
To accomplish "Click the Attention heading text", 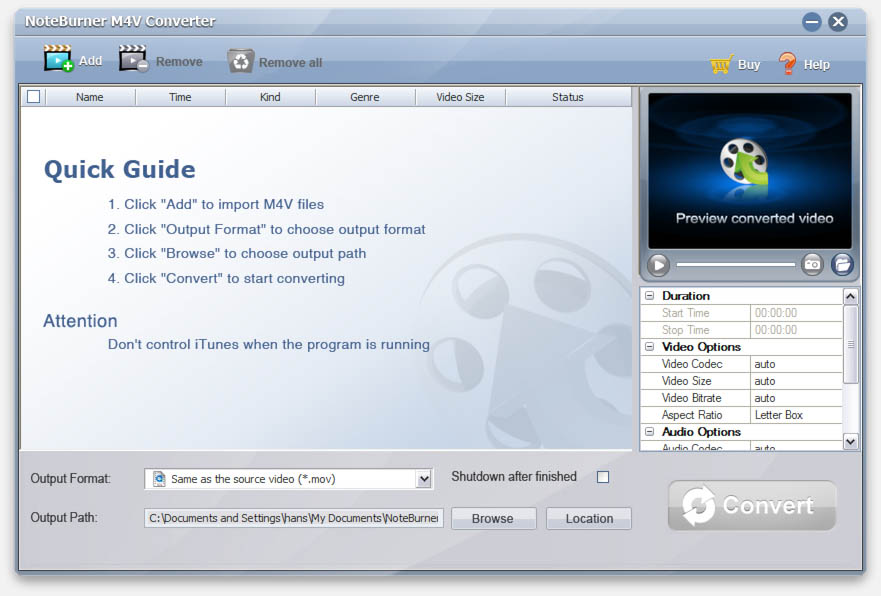I will coord(80,321).
